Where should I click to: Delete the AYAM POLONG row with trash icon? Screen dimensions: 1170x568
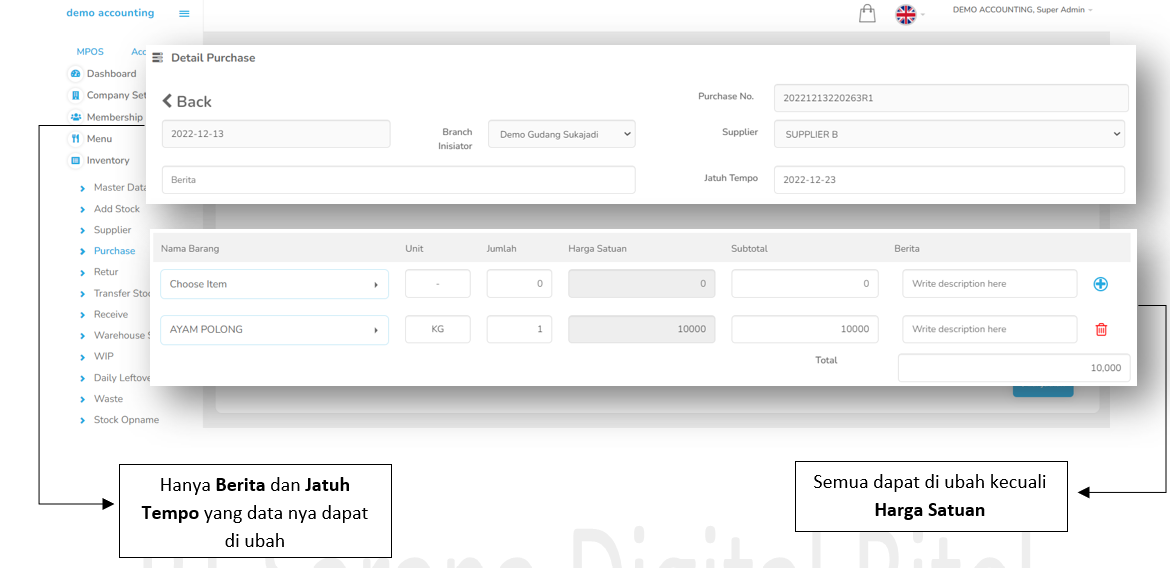tap(1101, 329)
